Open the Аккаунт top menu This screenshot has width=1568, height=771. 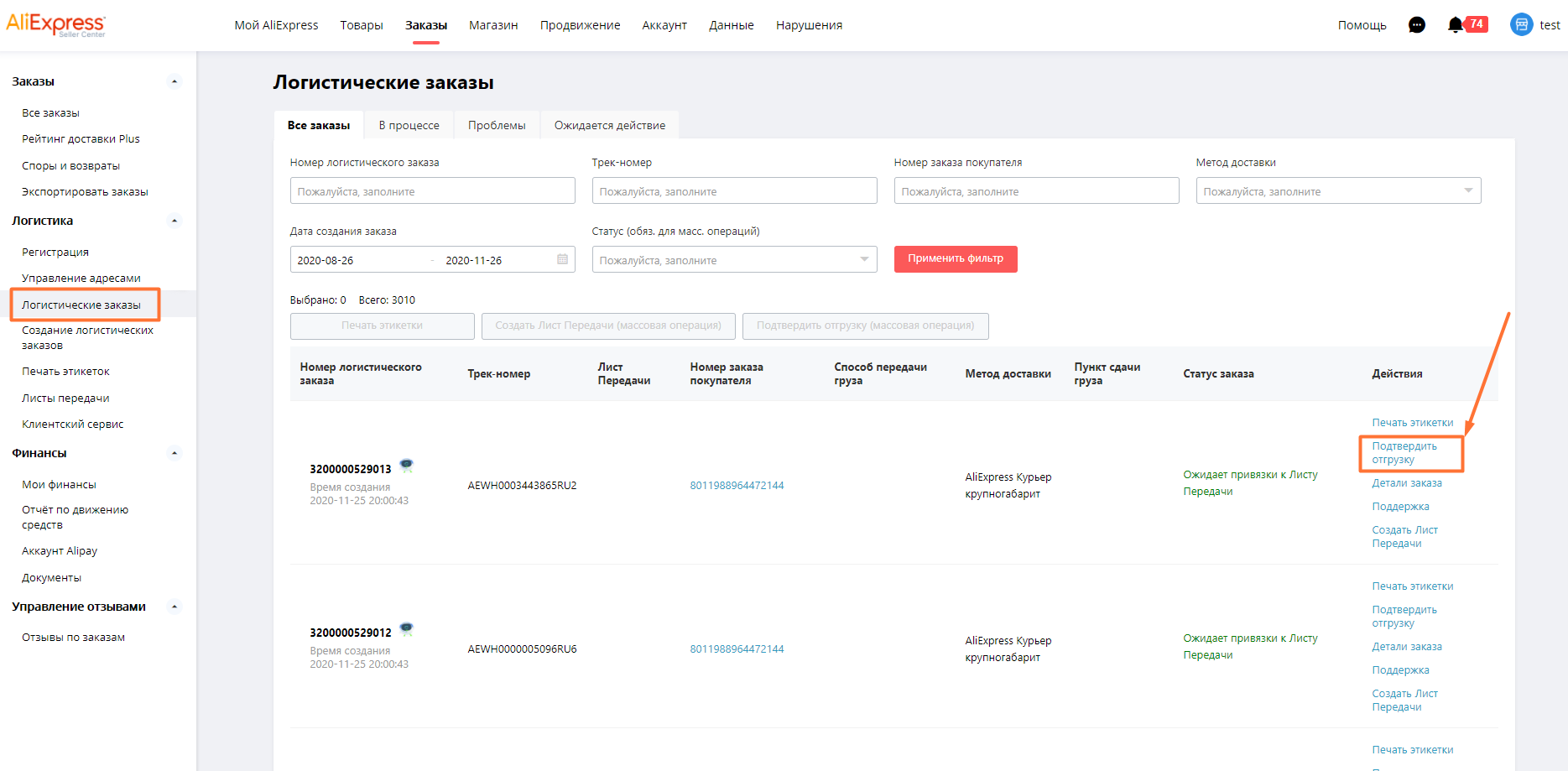point(664,25)
